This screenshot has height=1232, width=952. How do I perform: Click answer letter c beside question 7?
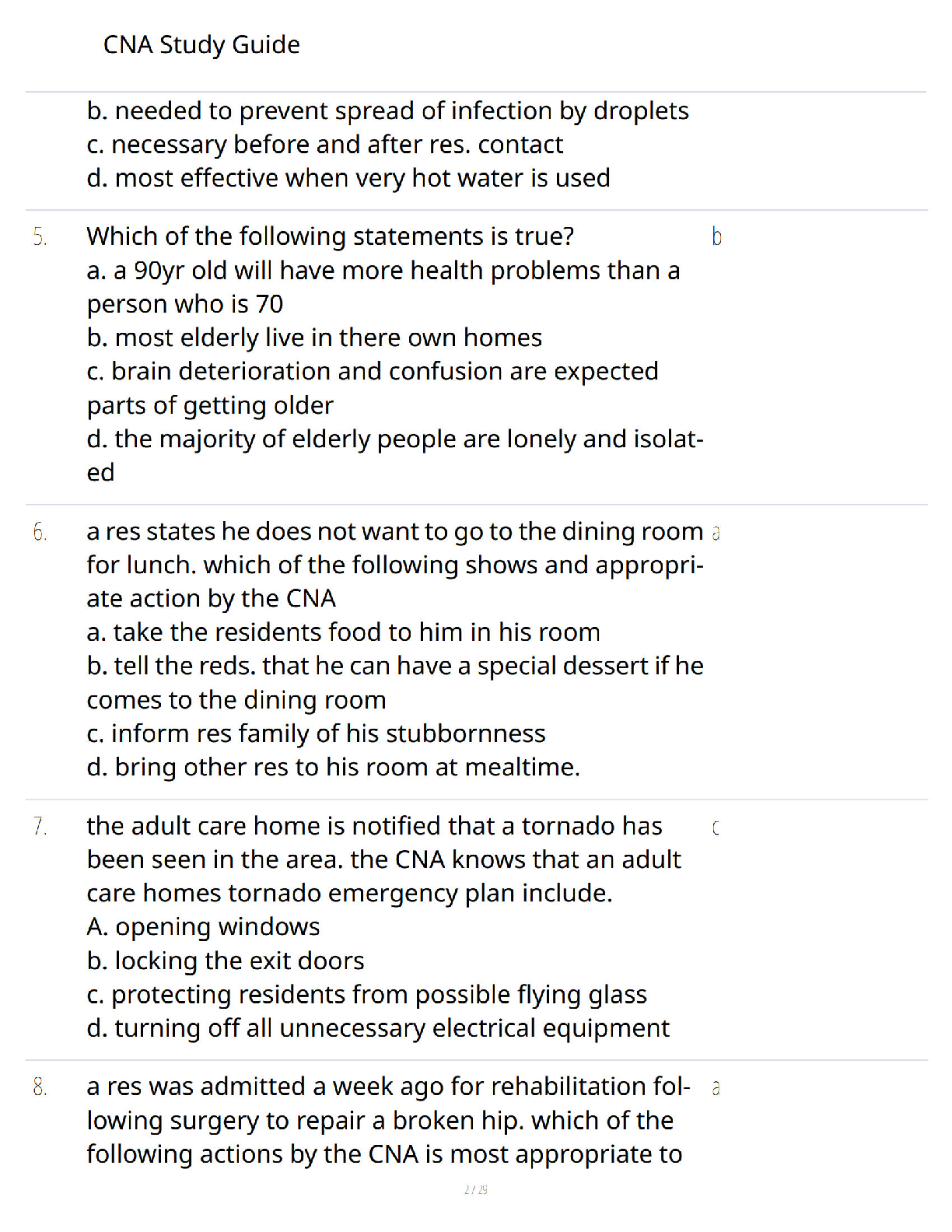716,828
